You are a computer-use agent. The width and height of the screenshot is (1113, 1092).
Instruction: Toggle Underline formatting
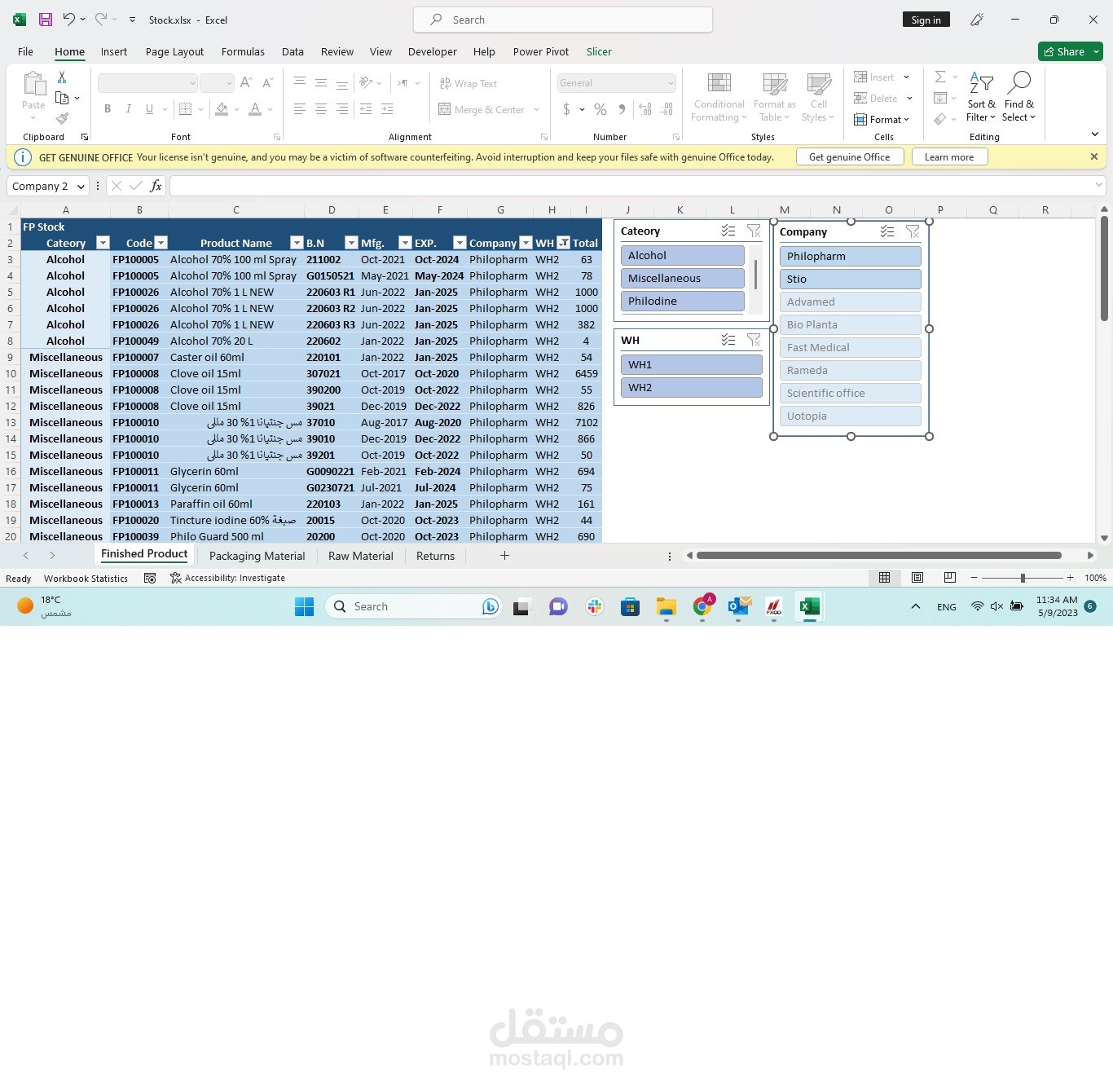tap(149, 108)
